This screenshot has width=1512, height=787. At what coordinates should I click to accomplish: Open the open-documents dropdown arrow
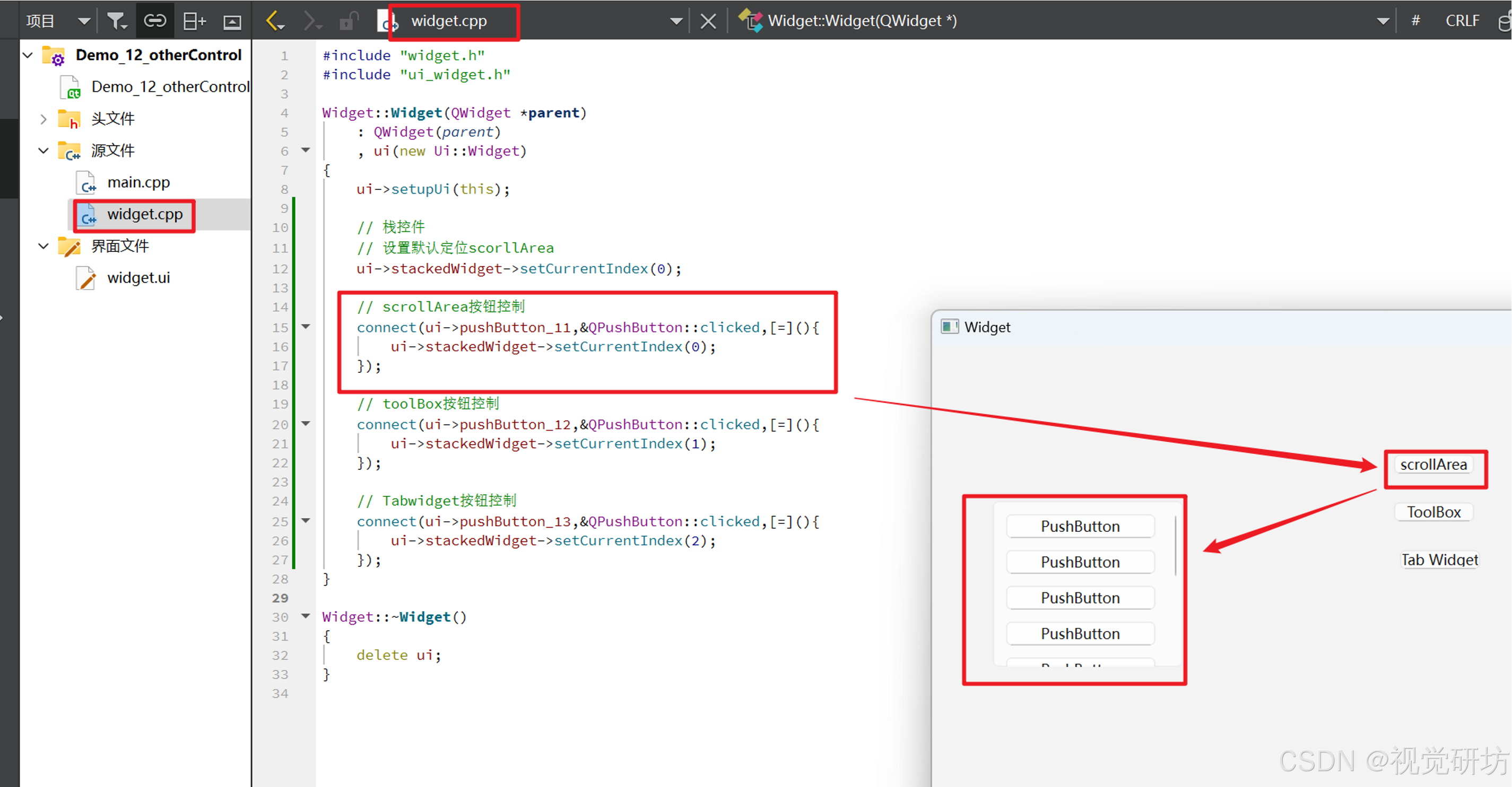point(676,21)
